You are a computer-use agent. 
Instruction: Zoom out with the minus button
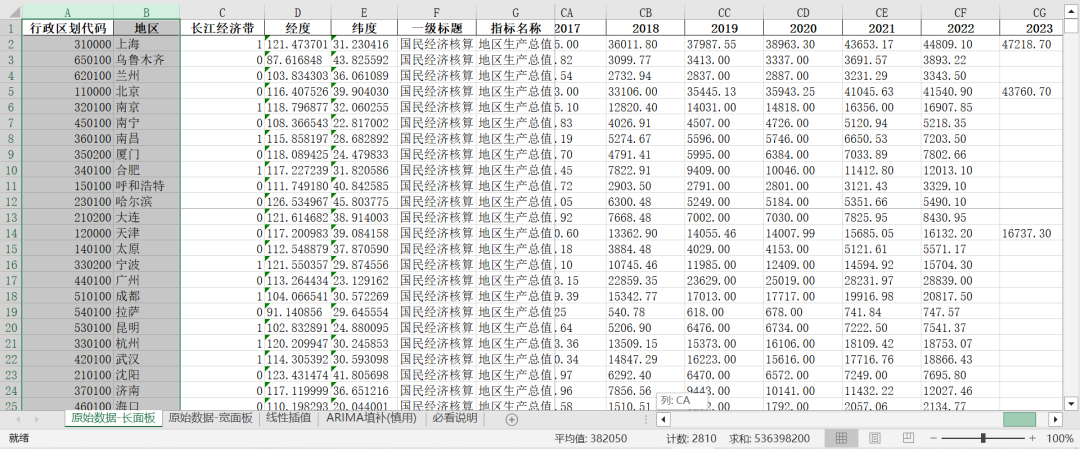pyautogui.click(x=934, y=438)
